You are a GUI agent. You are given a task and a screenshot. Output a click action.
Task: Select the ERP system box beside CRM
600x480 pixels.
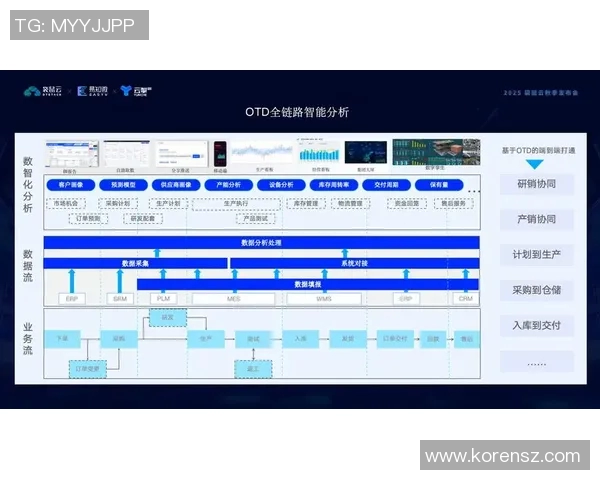pos(406,299)
